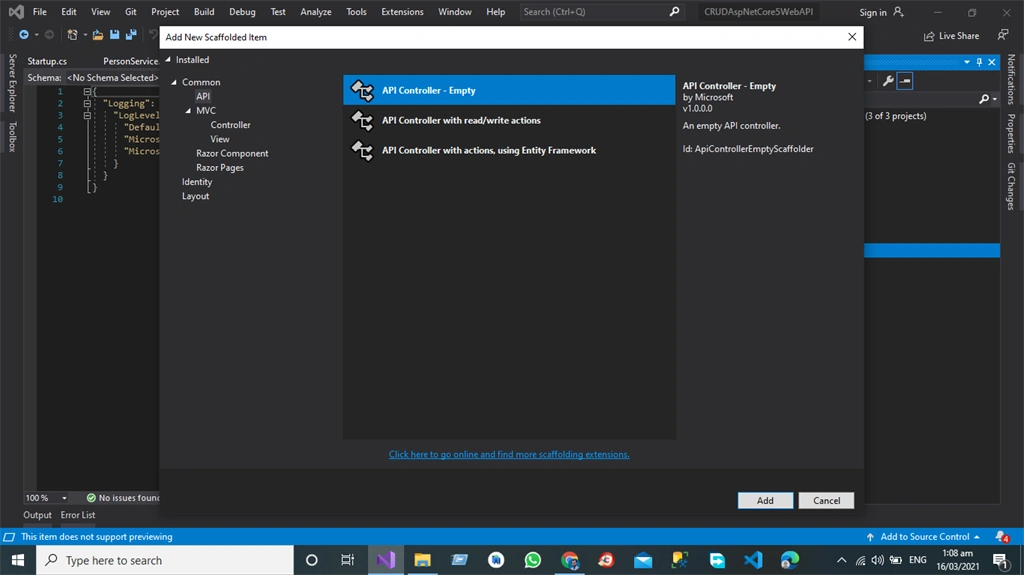Image resolution: width=1024 pixels, height=575 pixels.
Task: Click the Cancel button
Action: pyautogui.click(x=826, y=501)
